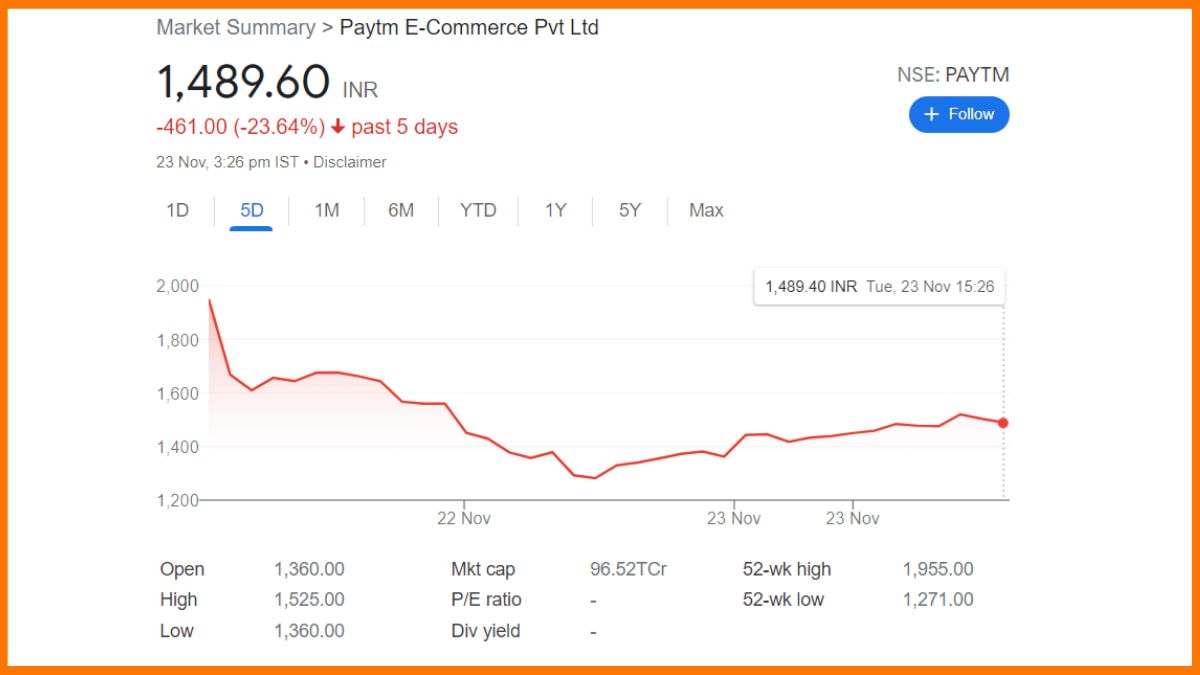
Task: Click the plus icon on Follow
Action: click(x=932, y=114)
